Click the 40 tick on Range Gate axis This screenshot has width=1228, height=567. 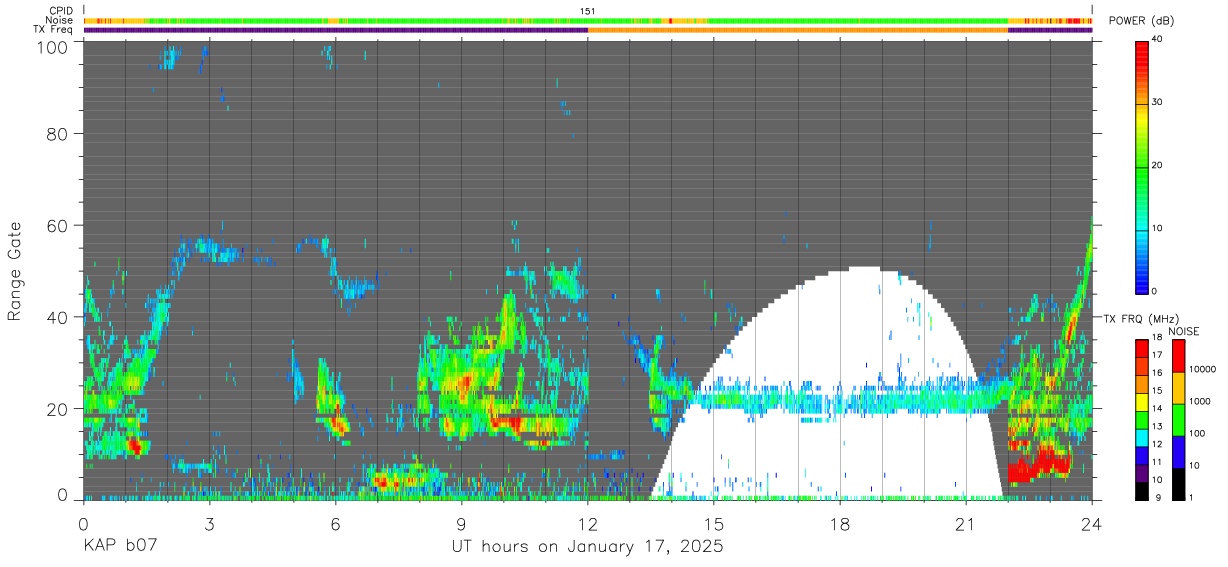58,317
